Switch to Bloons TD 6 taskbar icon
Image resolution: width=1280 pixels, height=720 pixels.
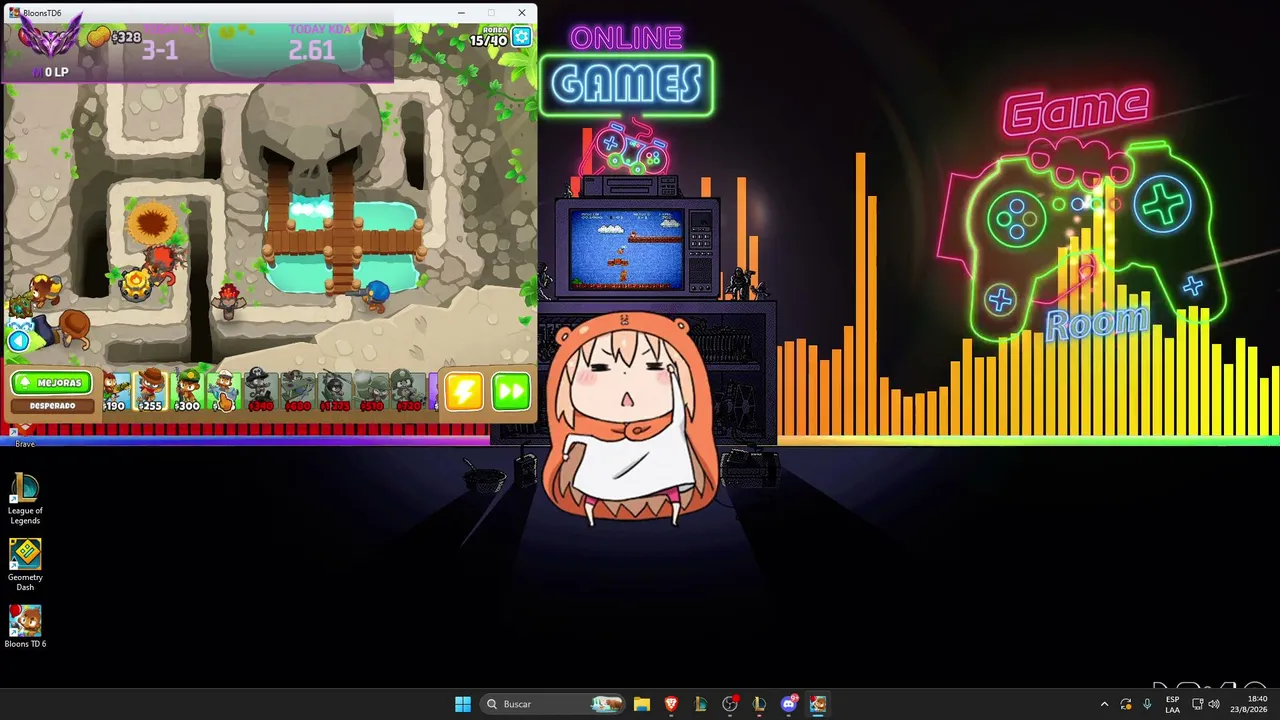click(x=818, y=704)
